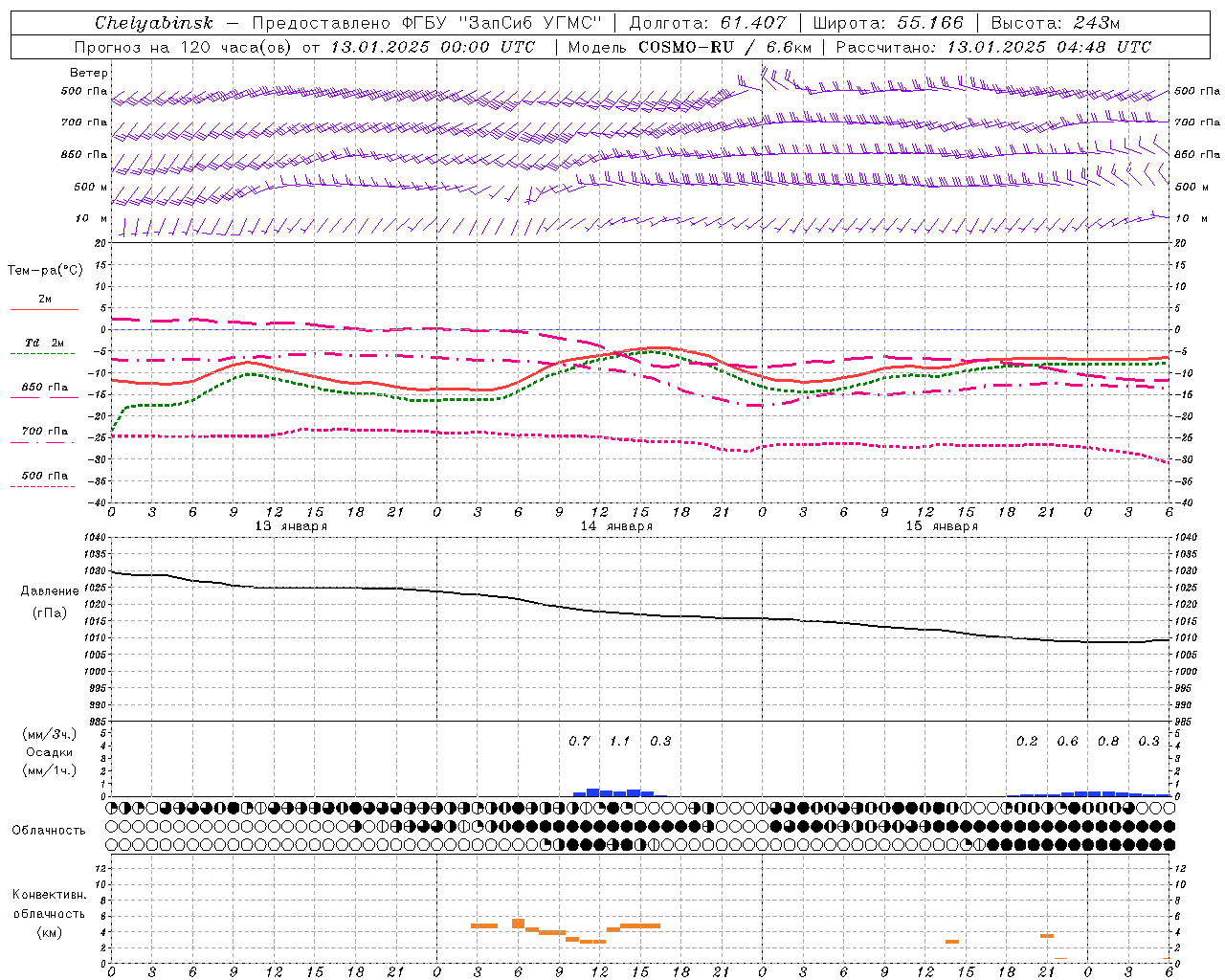Screen dimensions: 1225x980
Task: Click the 1.1 precipitation value
Action: click(620, 741)
